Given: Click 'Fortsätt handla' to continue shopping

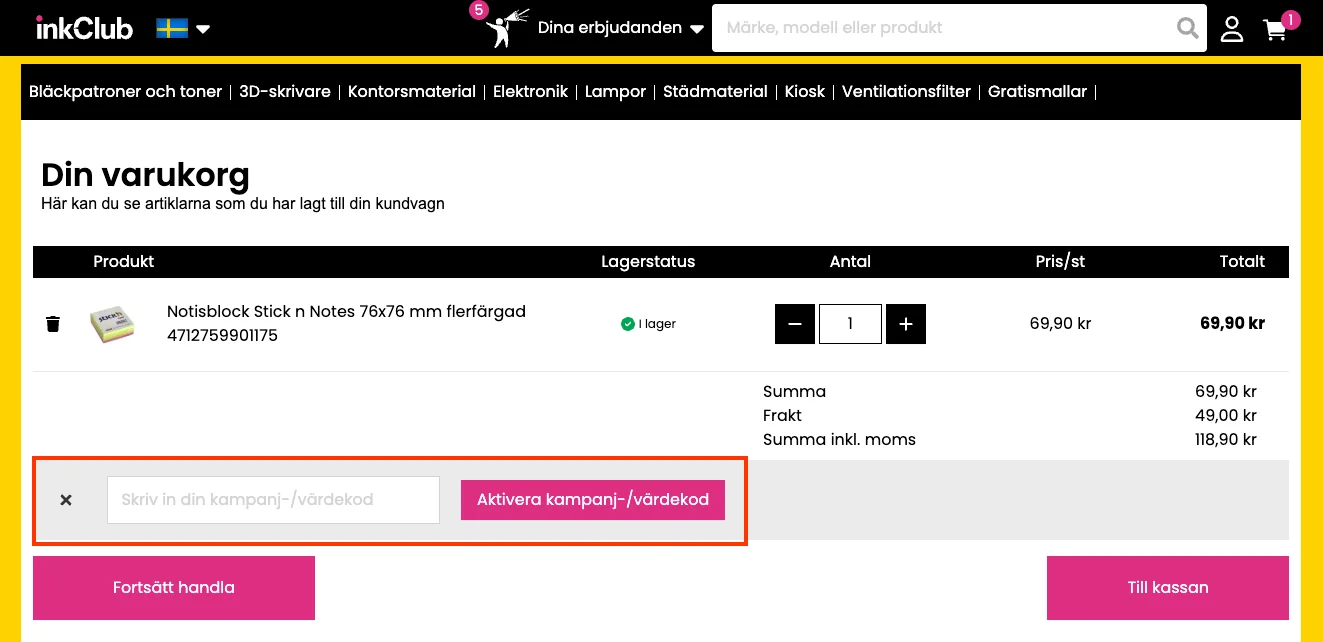Looking at the screenshot, I should pos(173,587).
